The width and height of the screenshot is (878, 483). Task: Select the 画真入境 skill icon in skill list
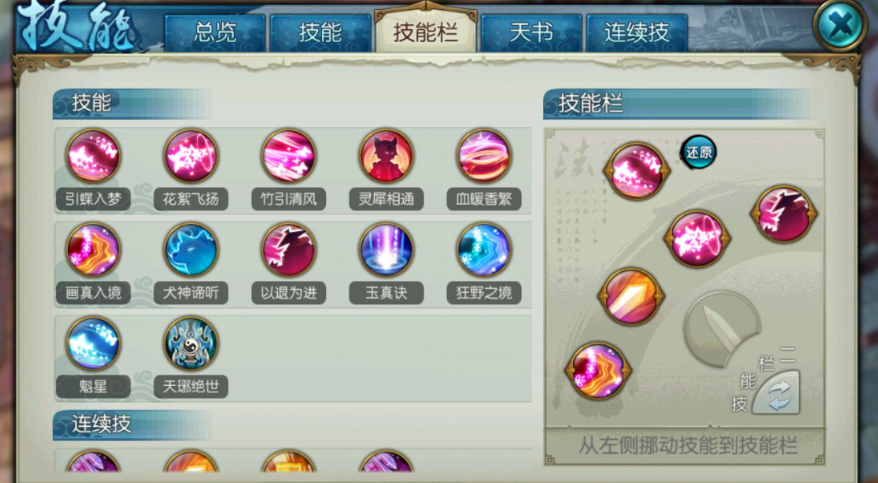click(x=93, y=250)
